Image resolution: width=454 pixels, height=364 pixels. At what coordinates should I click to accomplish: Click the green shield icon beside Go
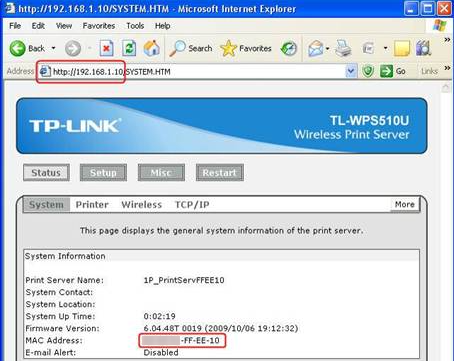tap(368, 71)
